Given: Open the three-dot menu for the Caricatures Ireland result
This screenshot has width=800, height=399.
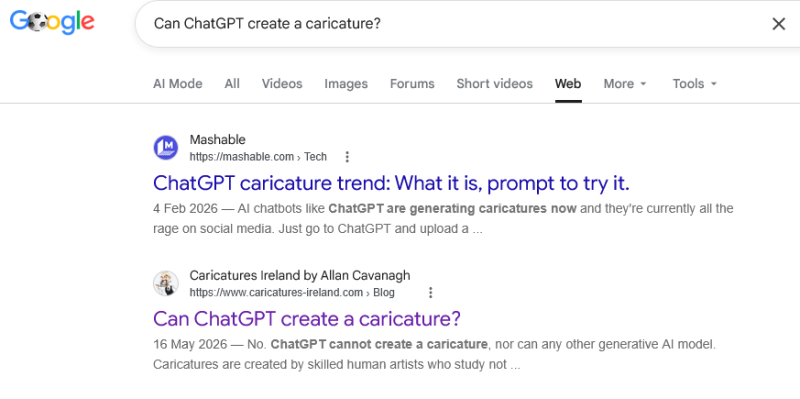Looking at the screenshot, I should [431, 292].
